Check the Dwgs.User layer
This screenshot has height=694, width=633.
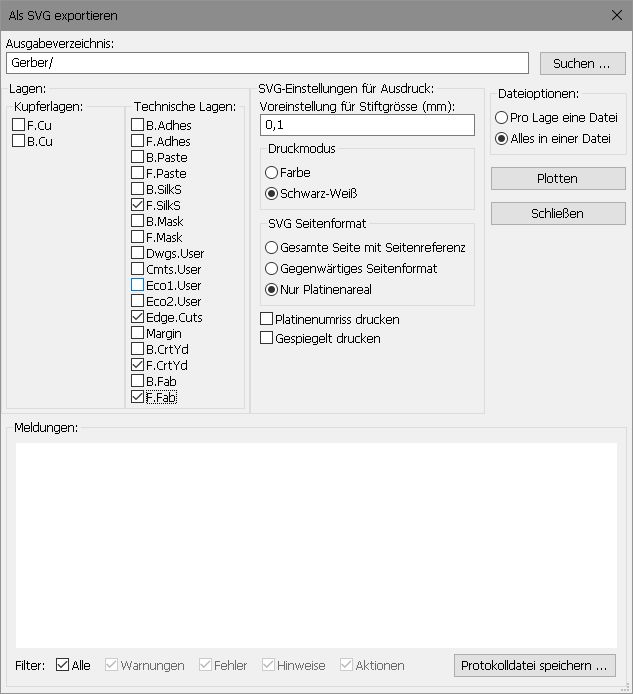click(138, 253)
